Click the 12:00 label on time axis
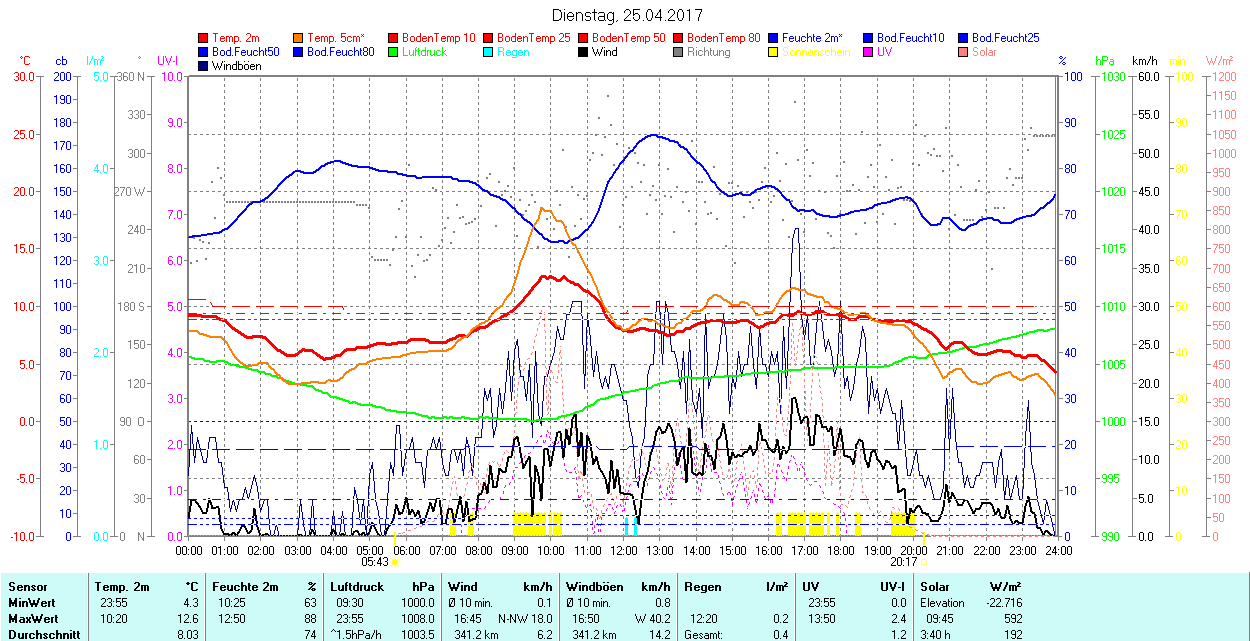The width and height of the screenshot is (1250, 641). pos(624,550)
